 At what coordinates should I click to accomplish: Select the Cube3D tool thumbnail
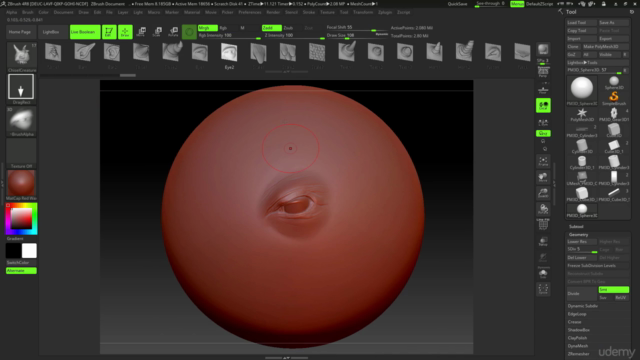(613, 131)
